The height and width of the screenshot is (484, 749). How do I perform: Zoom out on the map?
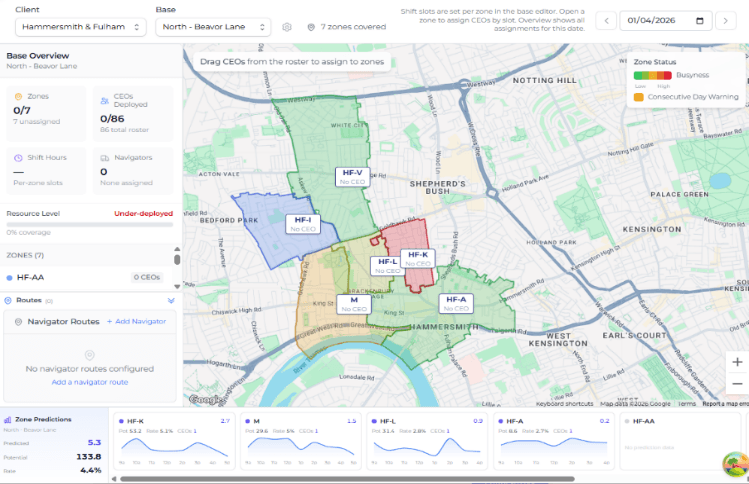(737, 384)
